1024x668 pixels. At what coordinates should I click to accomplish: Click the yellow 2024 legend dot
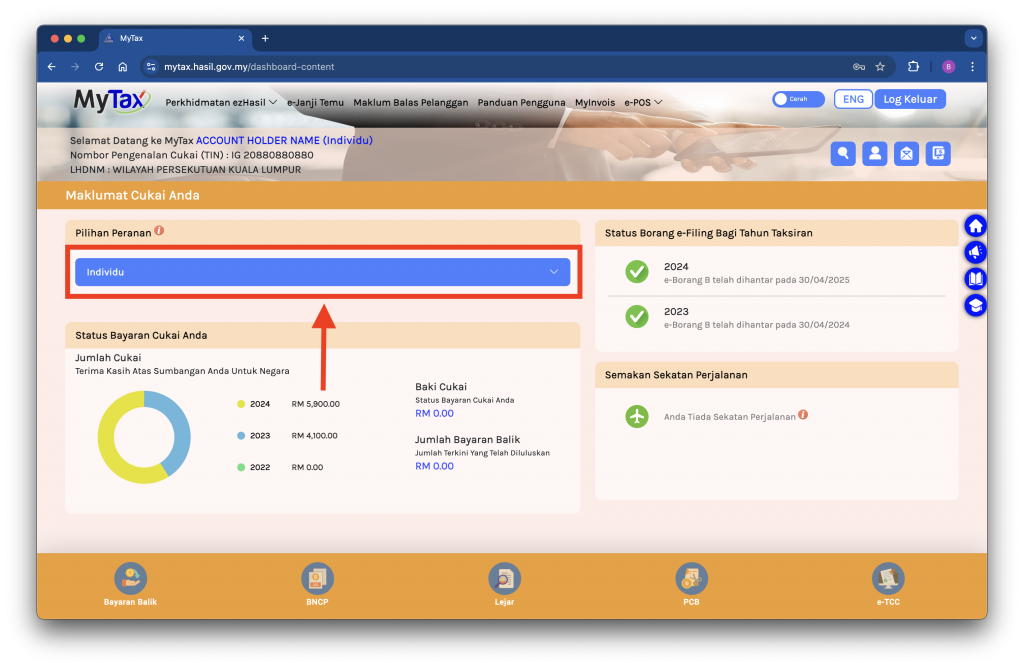pos(241,404)
